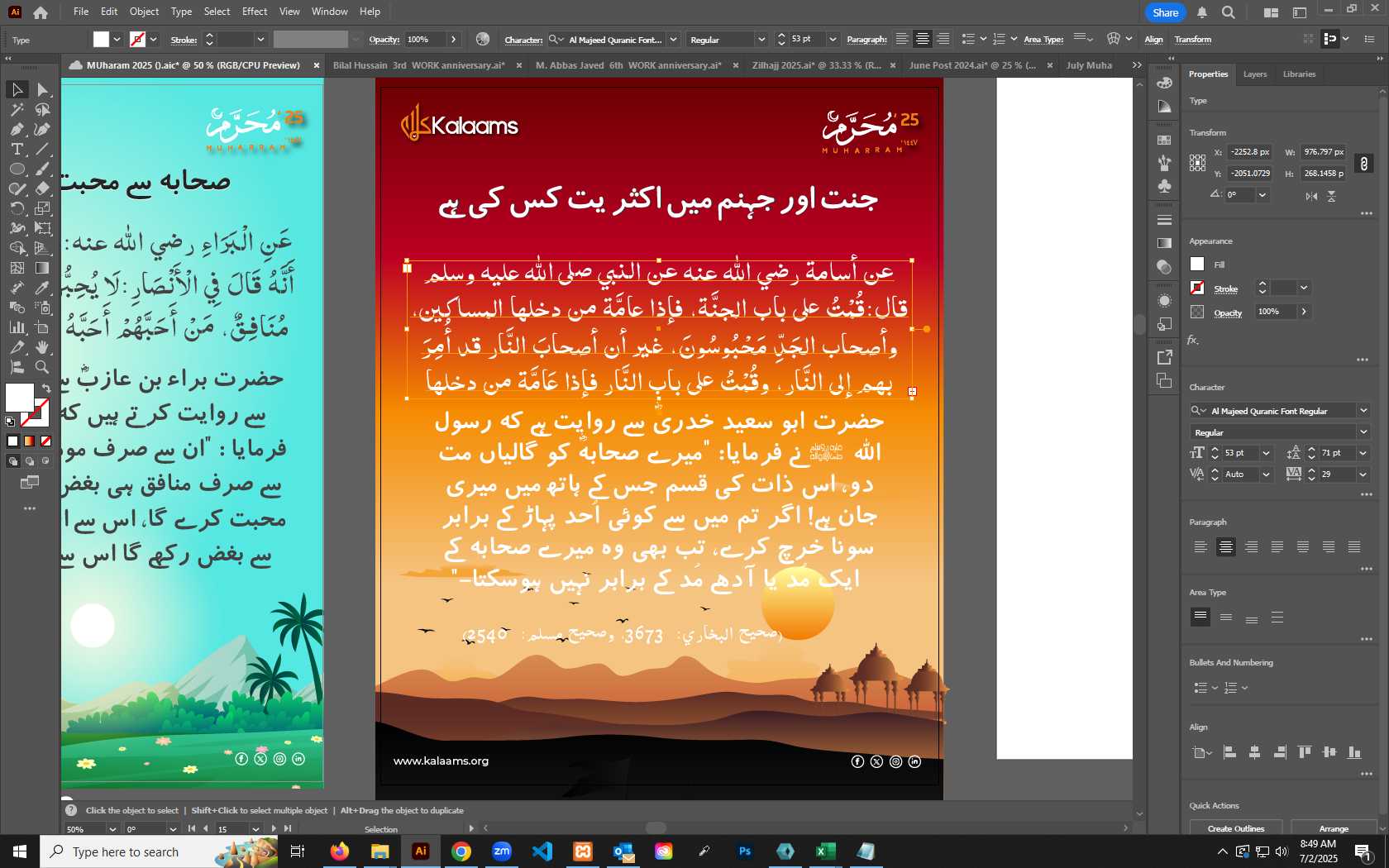Image resolution: width=1389 pixels, height=868 pixels.
Task: Select the Selection (black arrow) tool
Action: 17,89
